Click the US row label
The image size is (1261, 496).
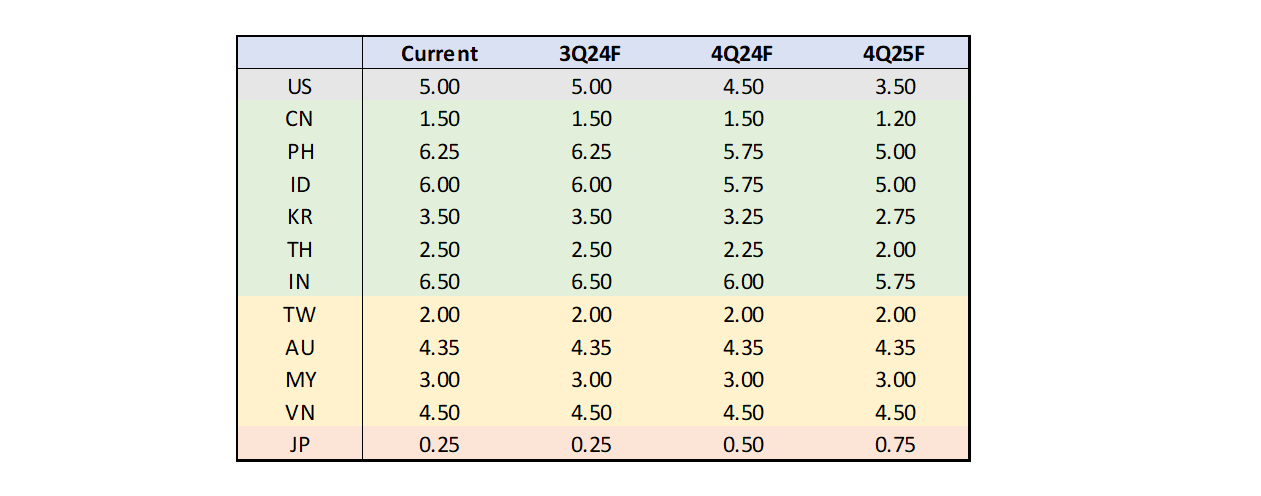pyautogui.click(x=299, y=87)
